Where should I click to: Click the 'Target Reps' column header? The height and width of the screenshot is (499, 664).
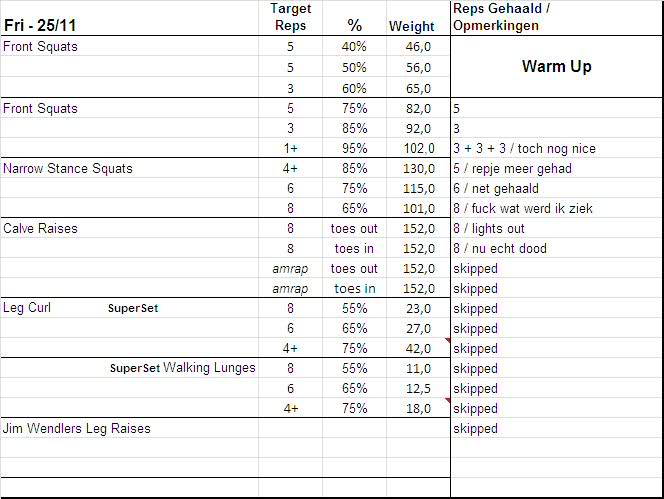[290, 17]
